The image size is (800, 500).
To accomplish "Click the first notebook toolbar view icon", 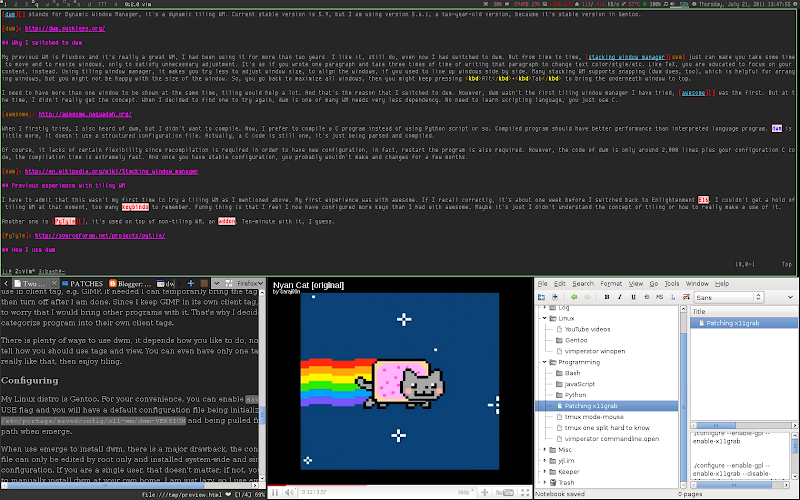I will click(541, 297).
